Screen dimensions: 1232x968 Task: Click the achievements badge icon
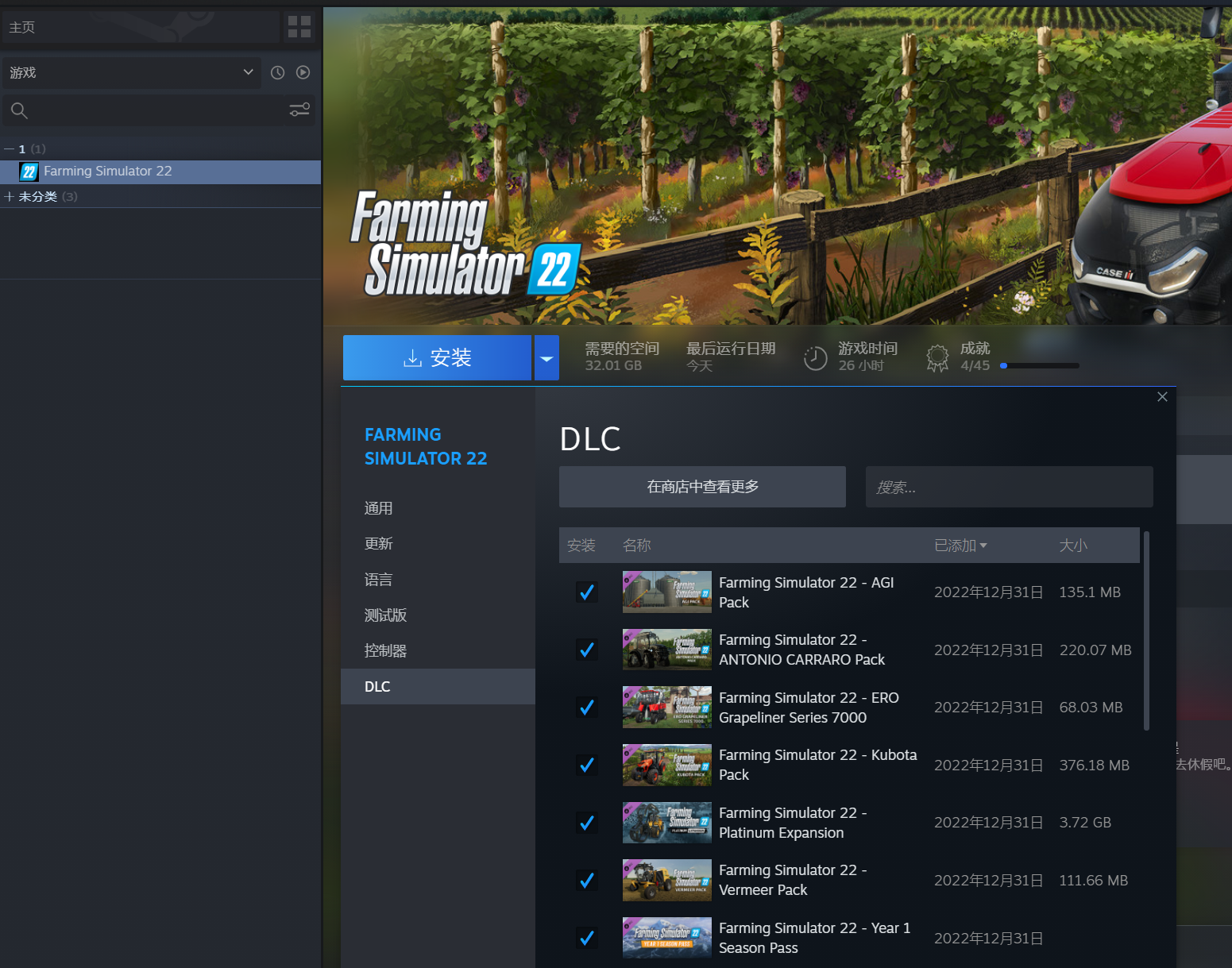point(937,358)
